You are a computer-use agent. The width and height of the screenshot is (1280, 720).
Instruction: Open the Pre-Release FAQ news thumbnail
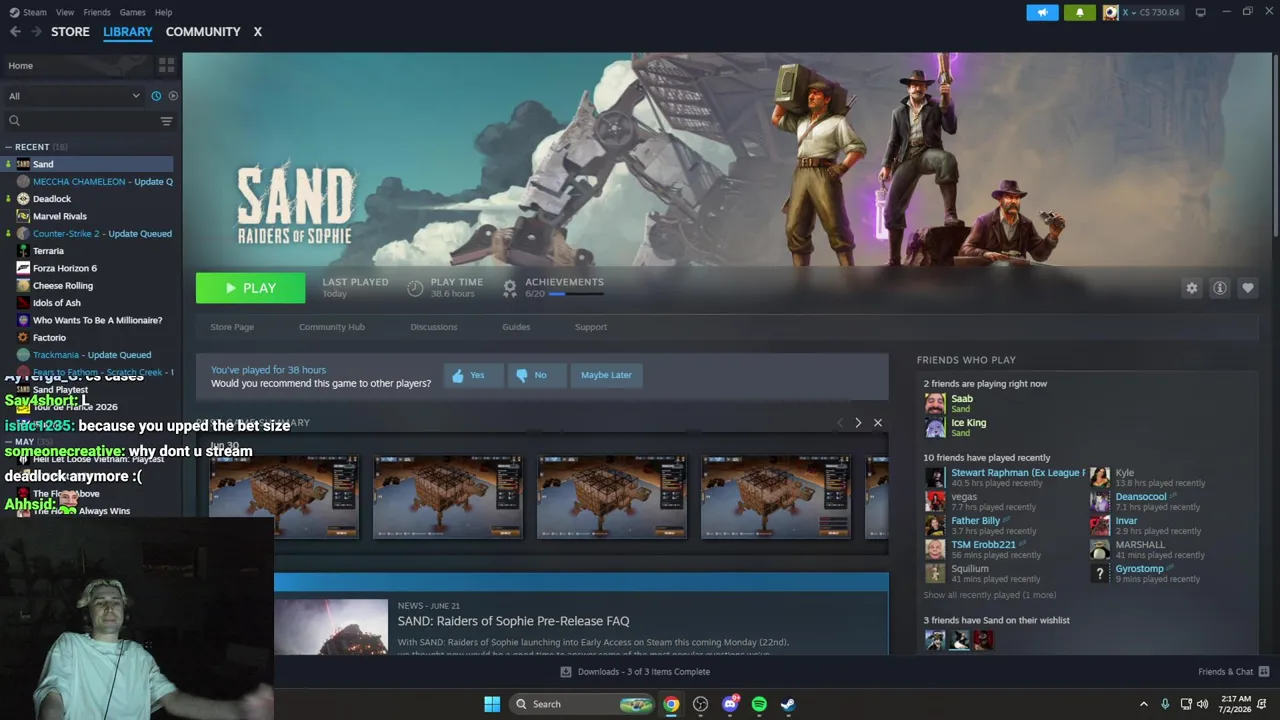pos(331,627)
